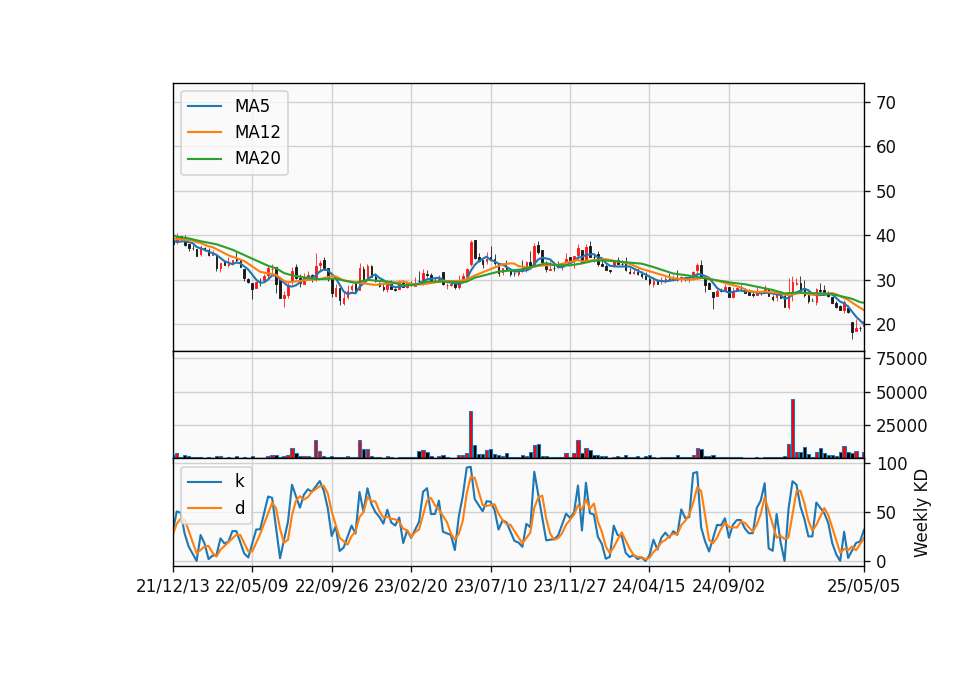The image size is (960, 690).
Task: Click the blue MA5 legend line sample
Action: click(204, 107)
